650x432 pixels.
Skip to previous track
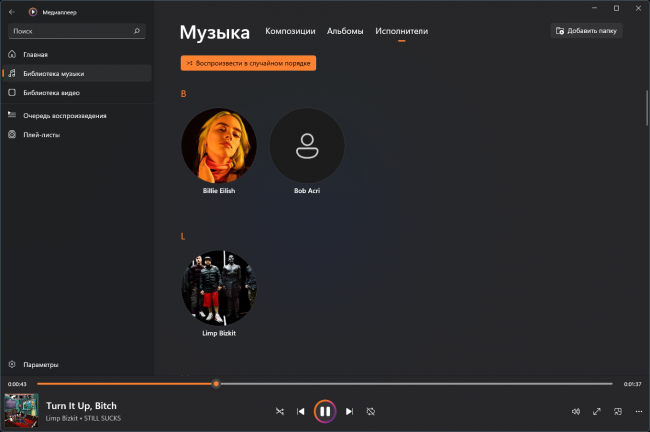tap(301, 411)
